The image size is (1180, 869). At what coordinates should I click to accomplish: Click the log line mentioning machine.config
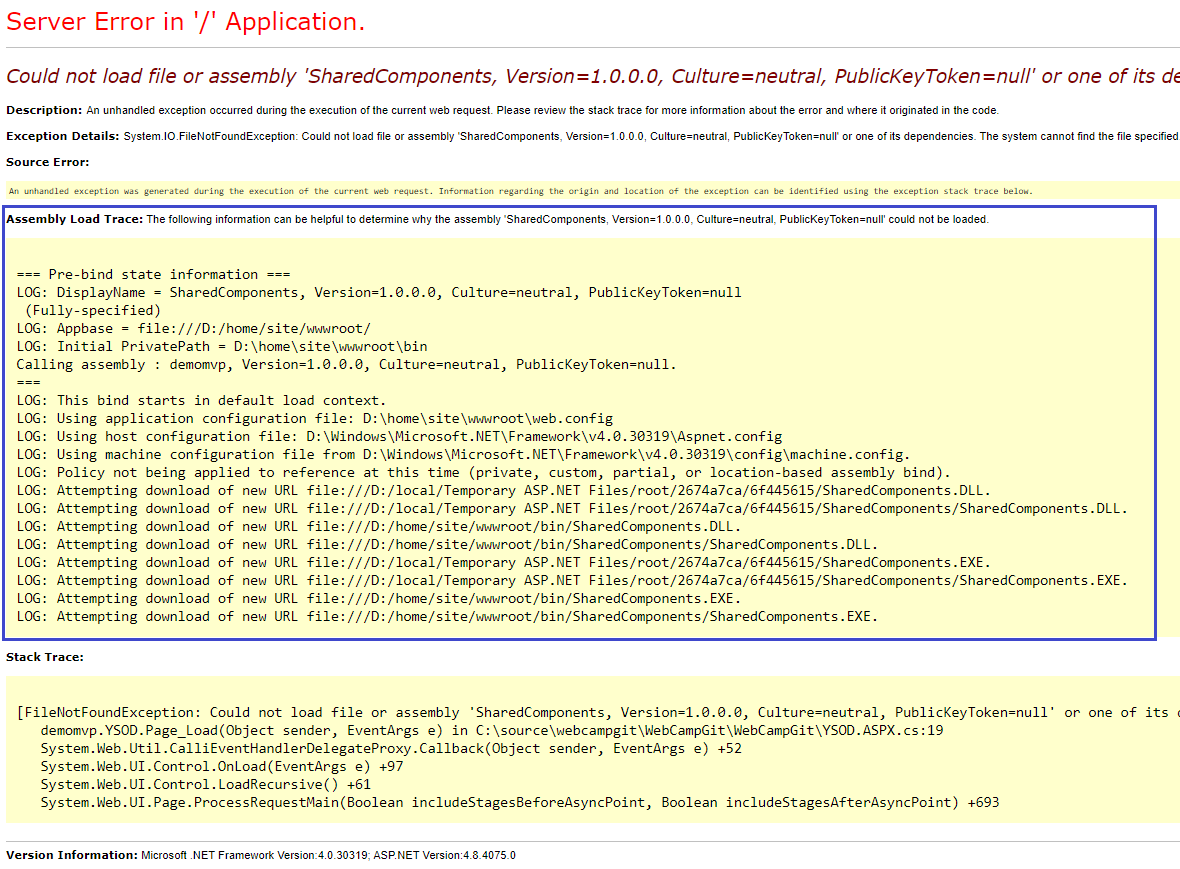tap(463, 454)
